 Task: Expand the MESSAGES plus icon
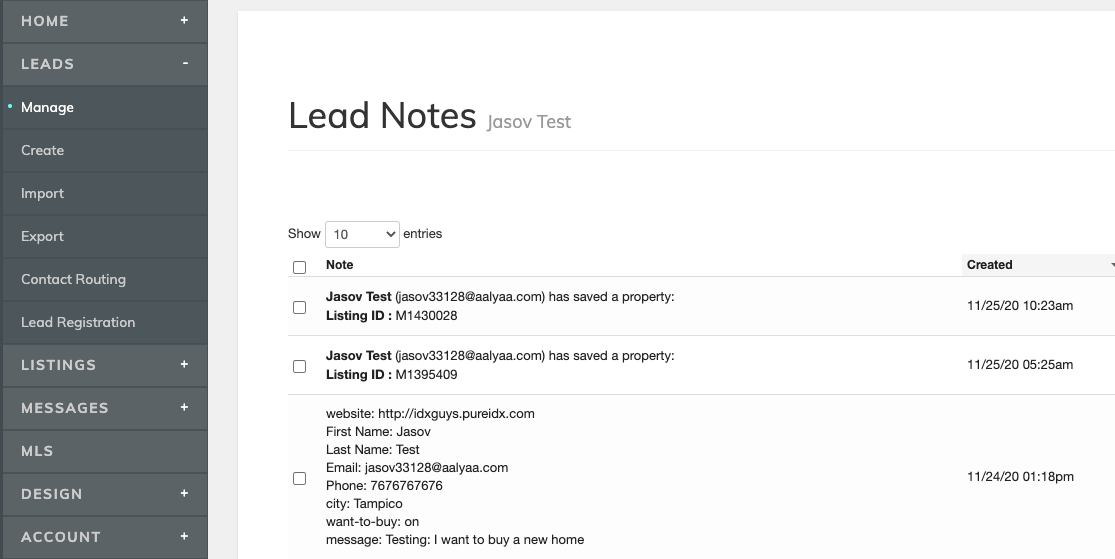(184, 407)
